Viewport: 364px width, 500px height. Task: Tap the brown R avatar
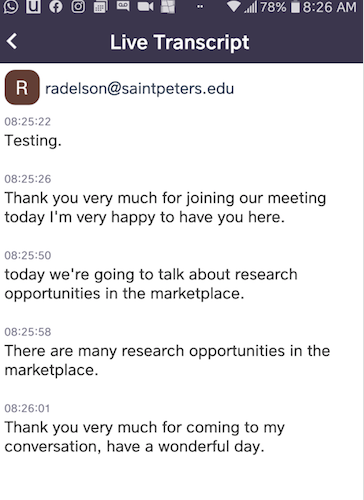(x=22, y=87)
